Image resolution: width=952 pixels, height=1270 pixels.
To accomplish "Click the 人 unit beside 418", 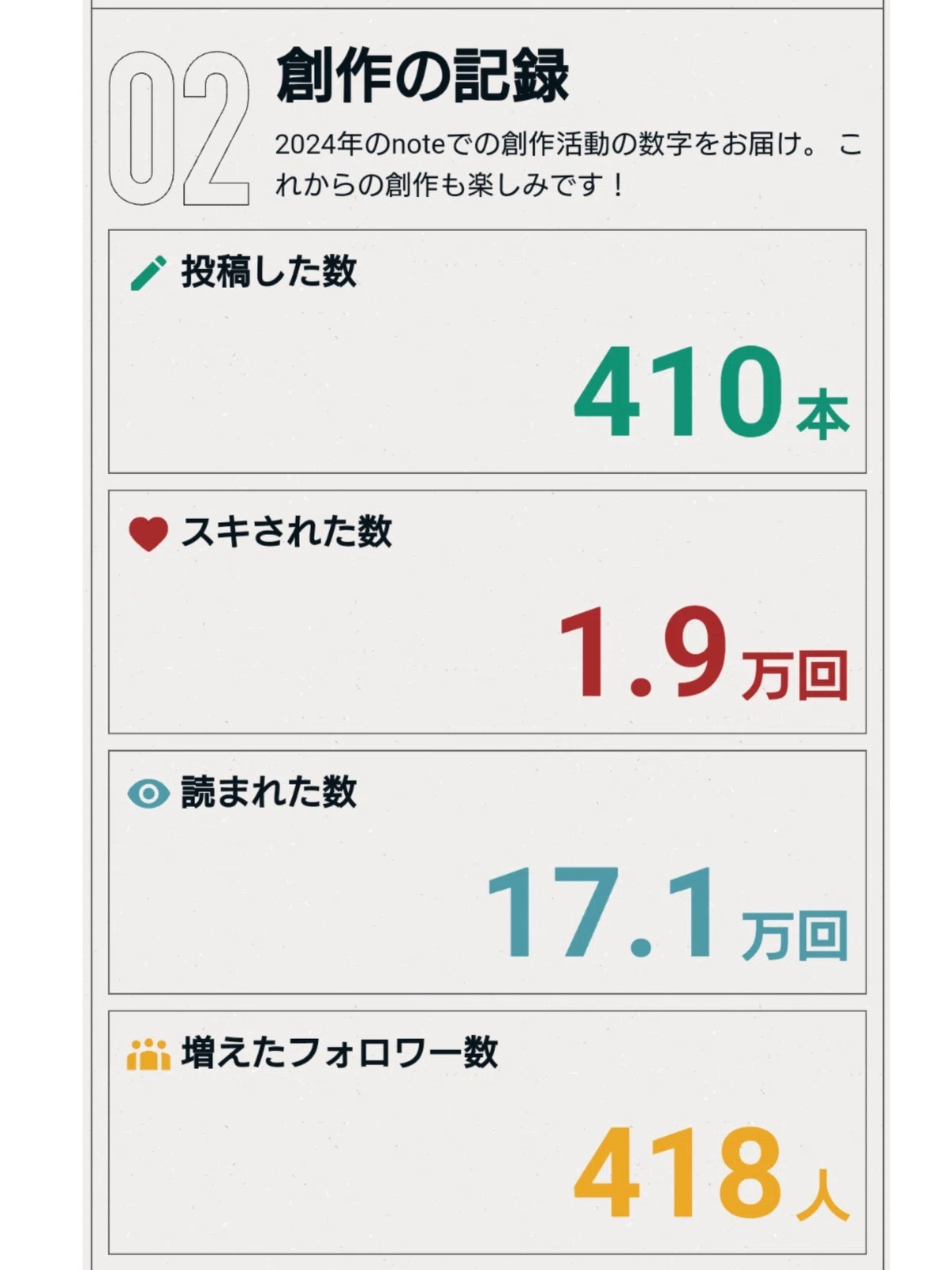I will click(823, 1195).
